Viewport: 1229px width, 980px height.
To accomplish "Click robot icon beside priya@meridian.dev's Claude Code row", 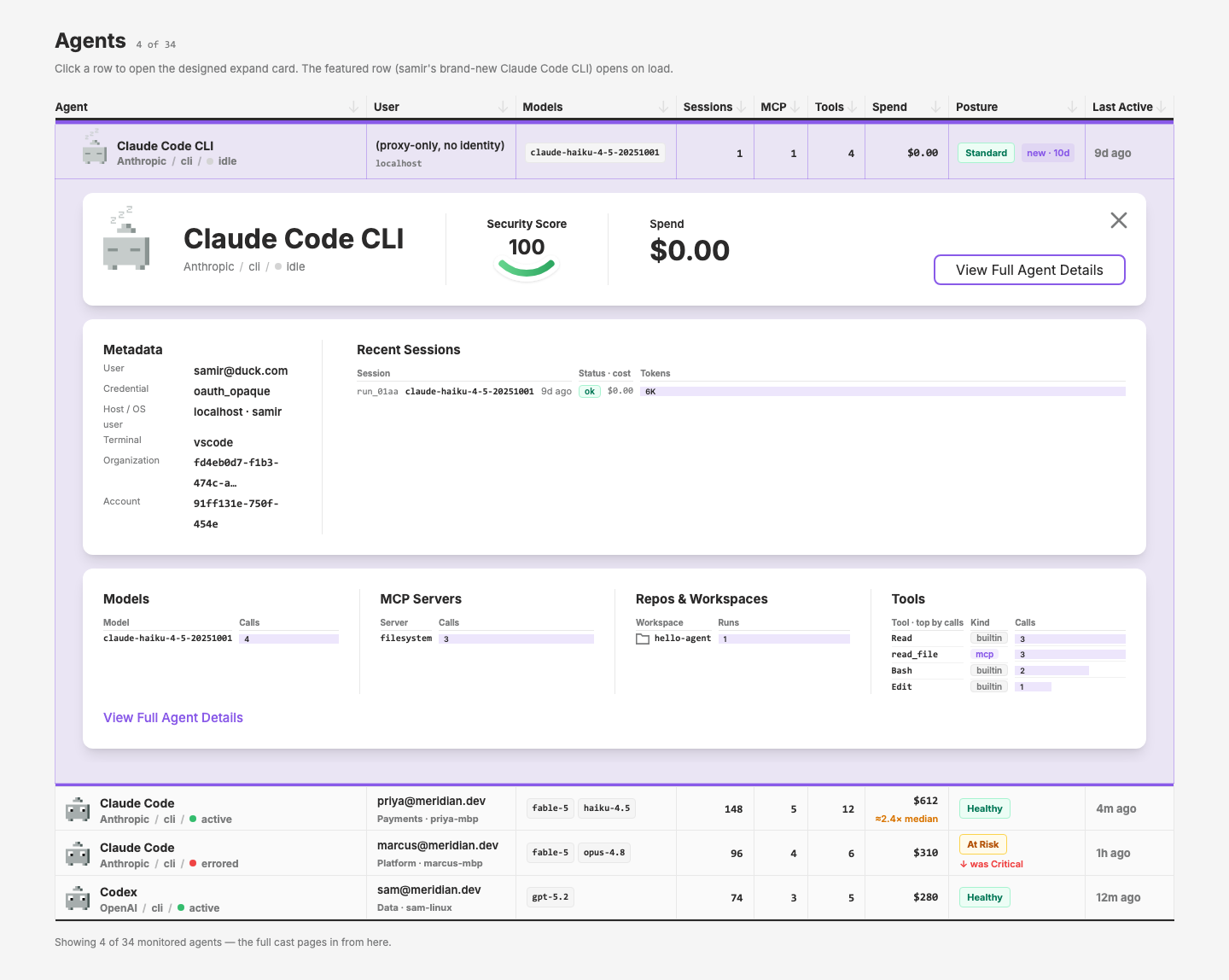I will 78,809.
